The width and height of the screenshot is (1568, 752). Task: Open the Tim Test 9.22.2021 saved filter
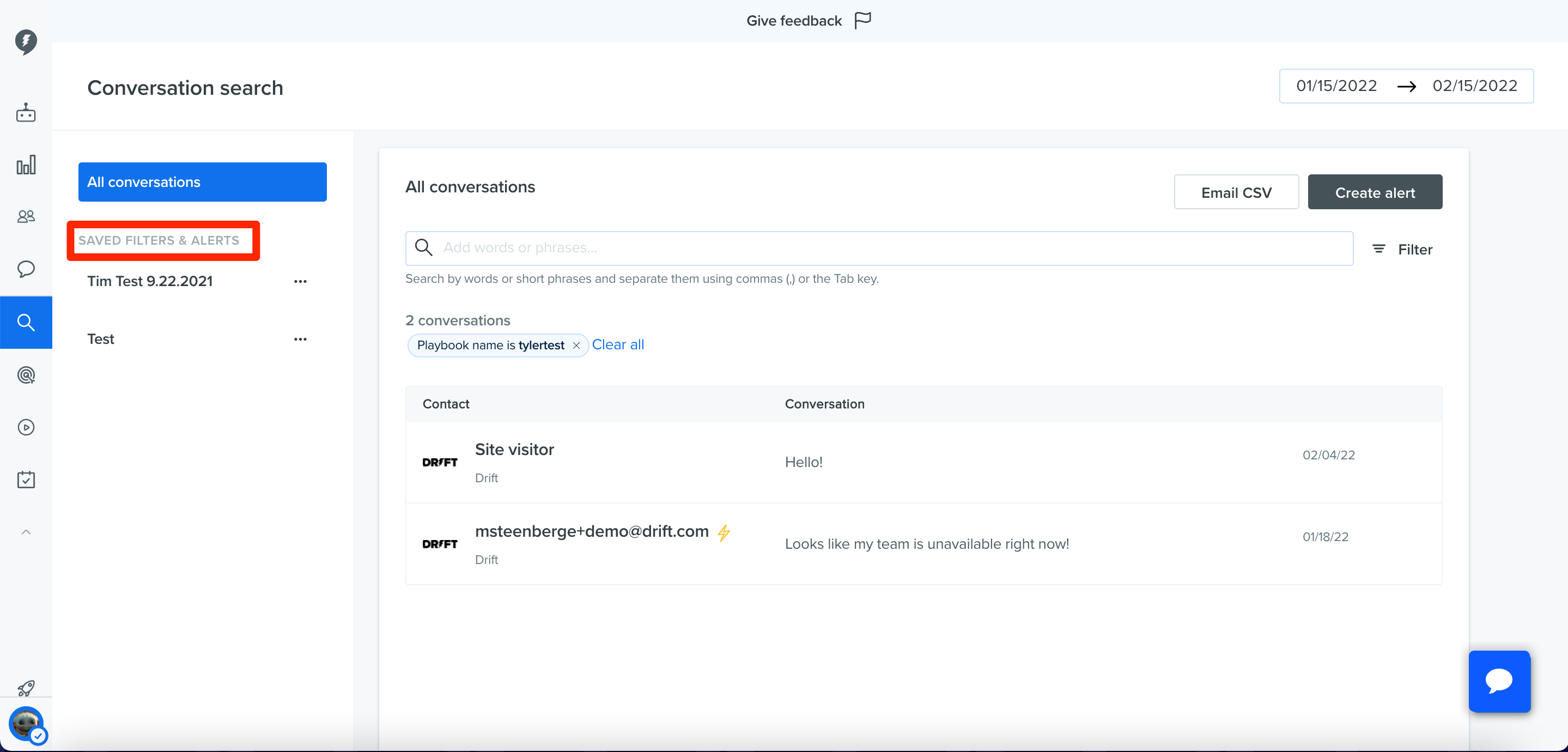point(150,281)
